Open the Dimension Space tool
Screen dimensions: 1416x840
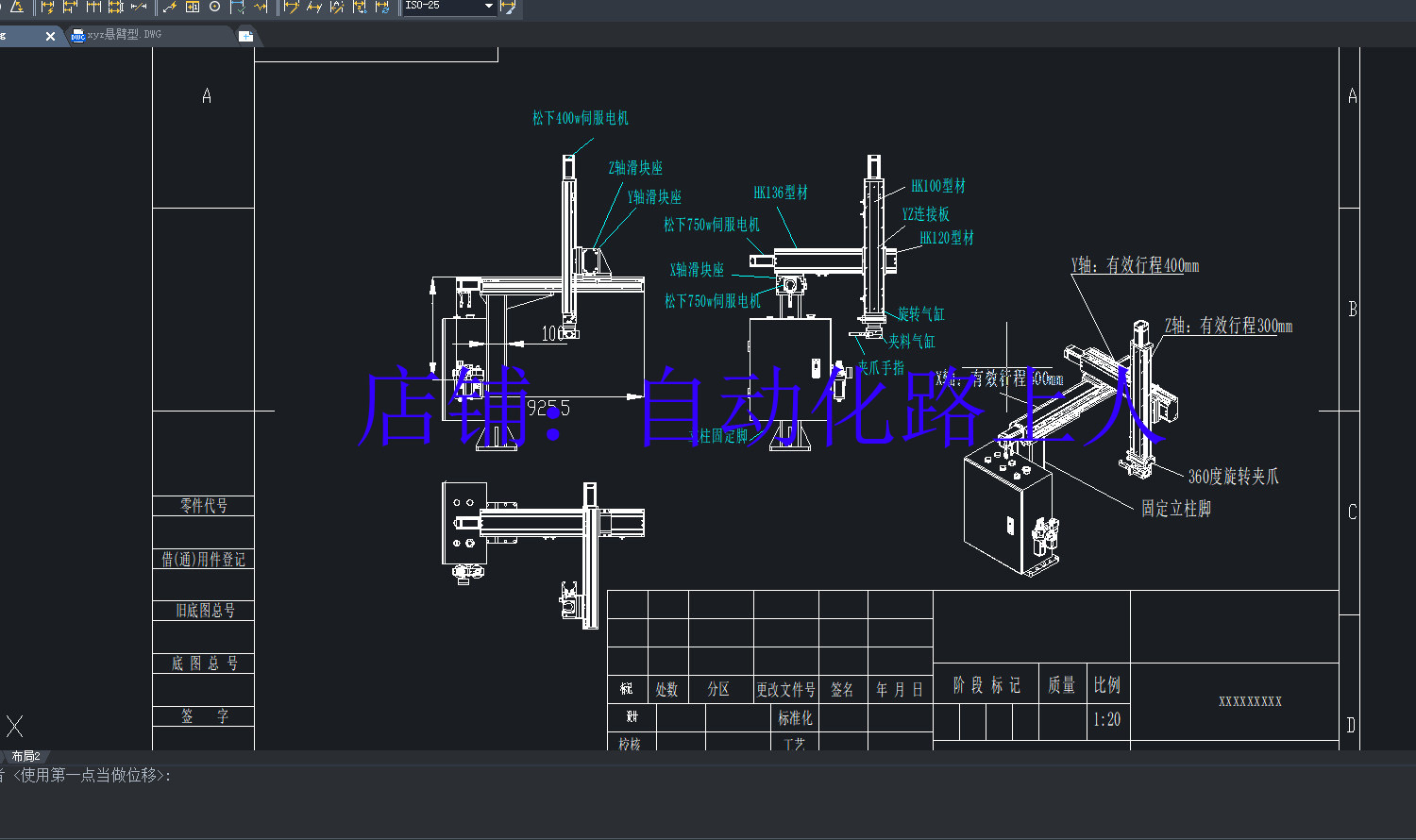116,7
